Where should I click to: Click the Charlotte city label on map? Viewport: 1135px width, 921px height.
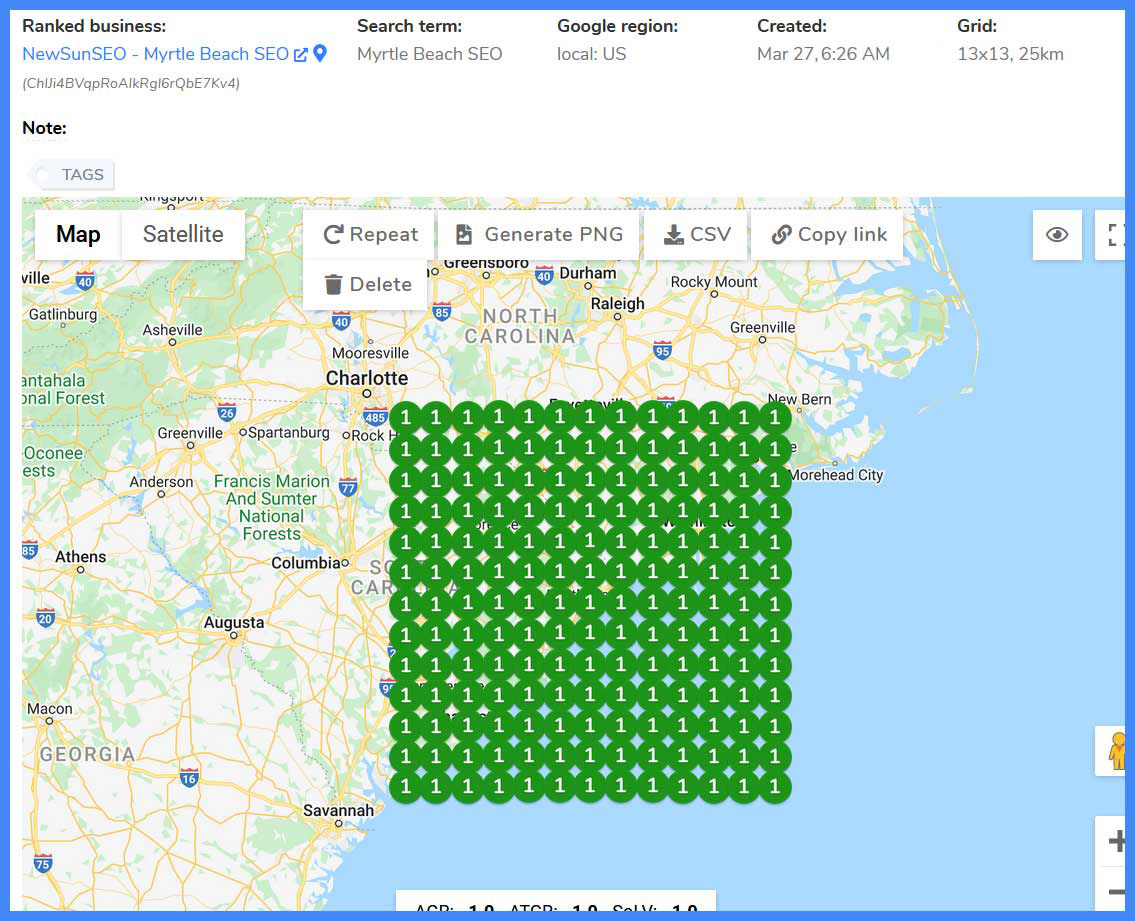pyautogui.click(x=367, y=378)
